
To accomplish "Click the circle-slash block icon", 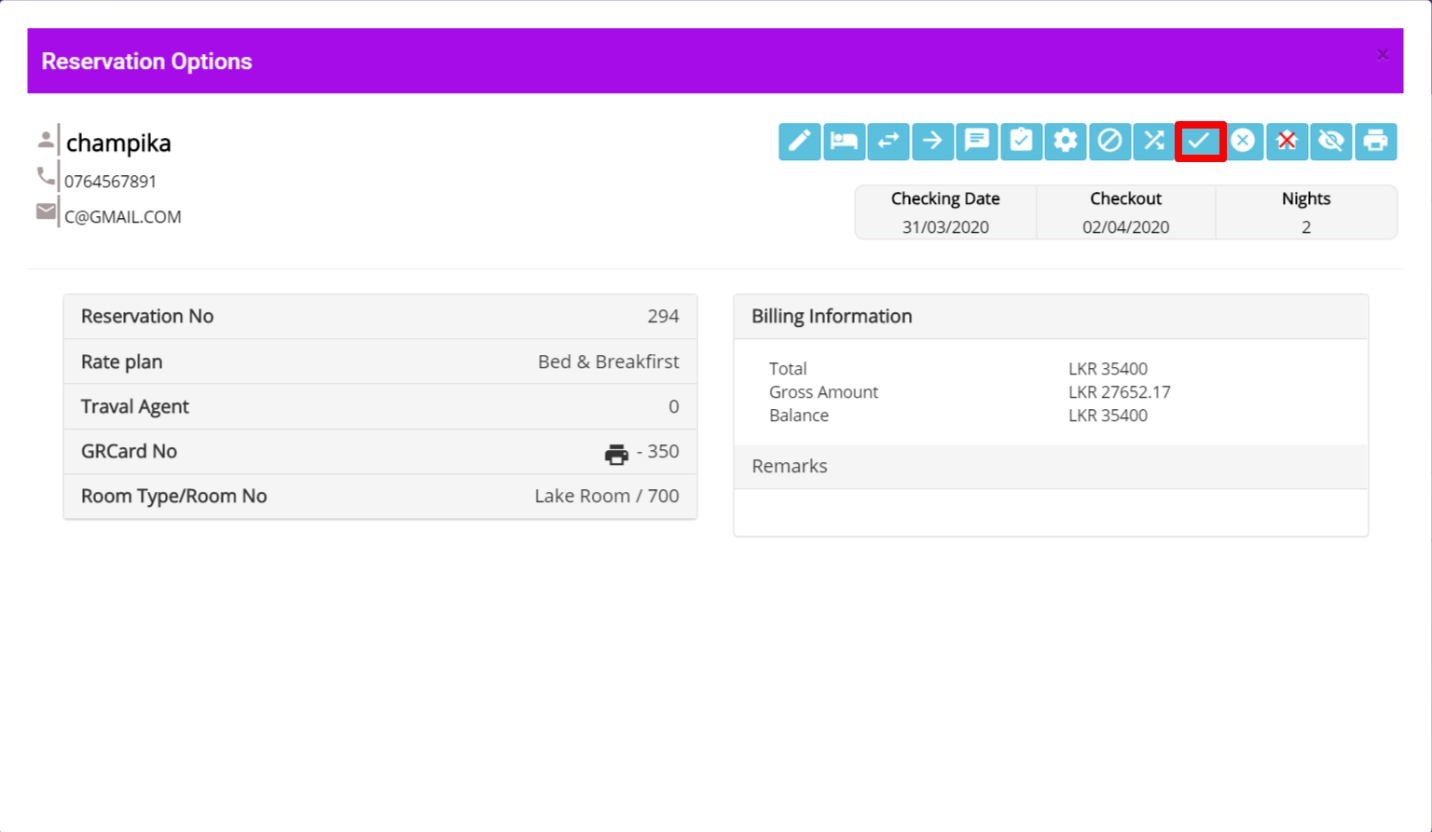I will click(1109, 141).
